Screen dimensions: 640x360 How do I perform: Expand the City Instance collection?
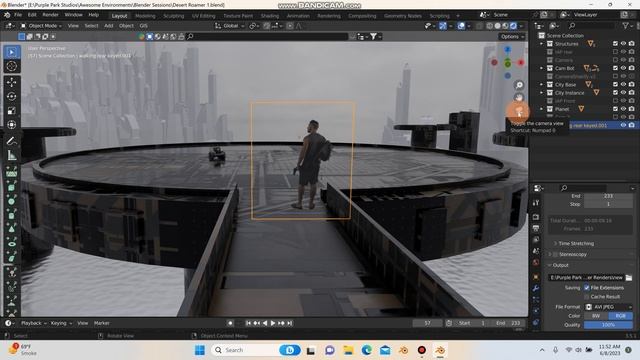[x=542, y=93]
